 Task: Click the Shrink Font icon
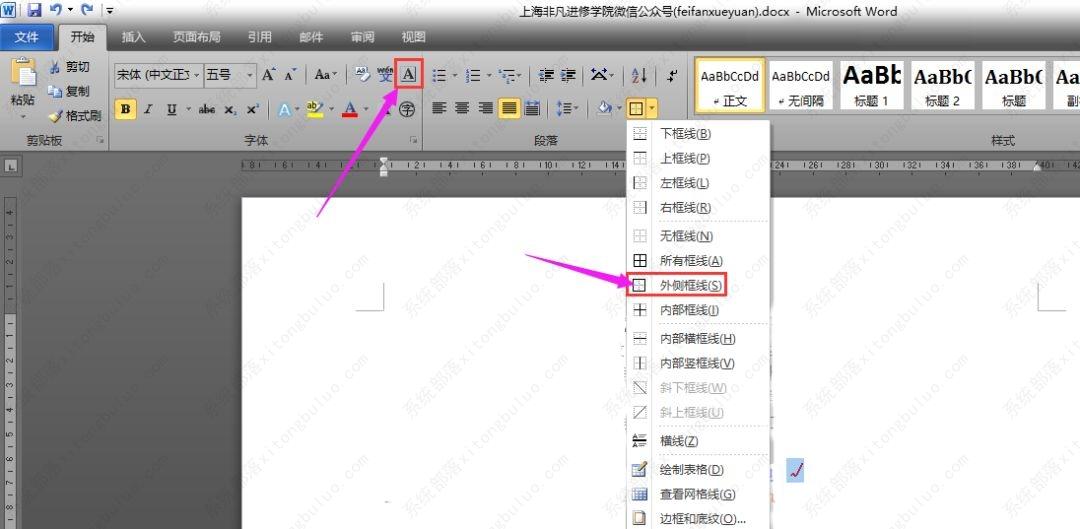290,75
